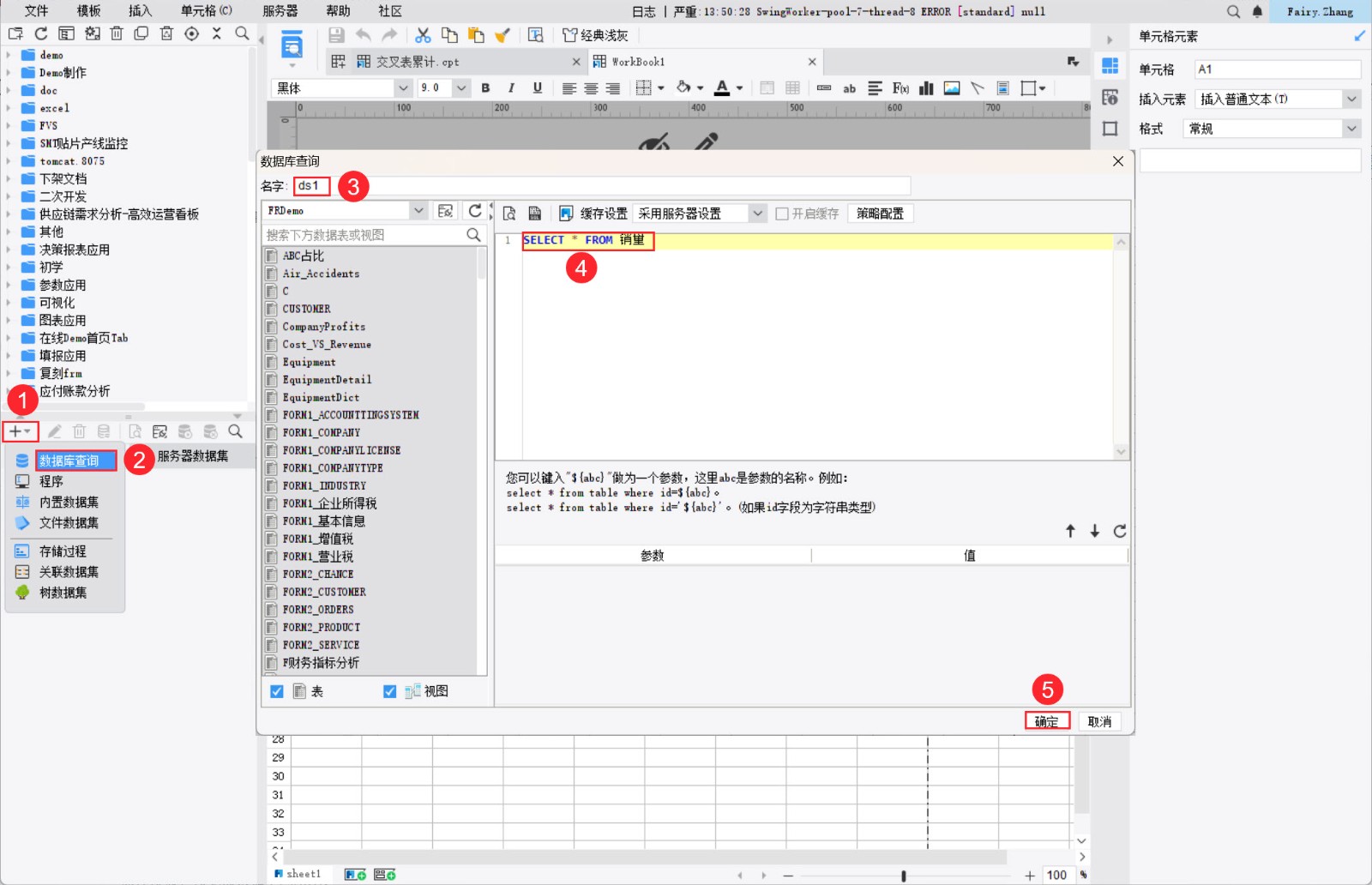Align cell text to the right

tap(613, 88)
